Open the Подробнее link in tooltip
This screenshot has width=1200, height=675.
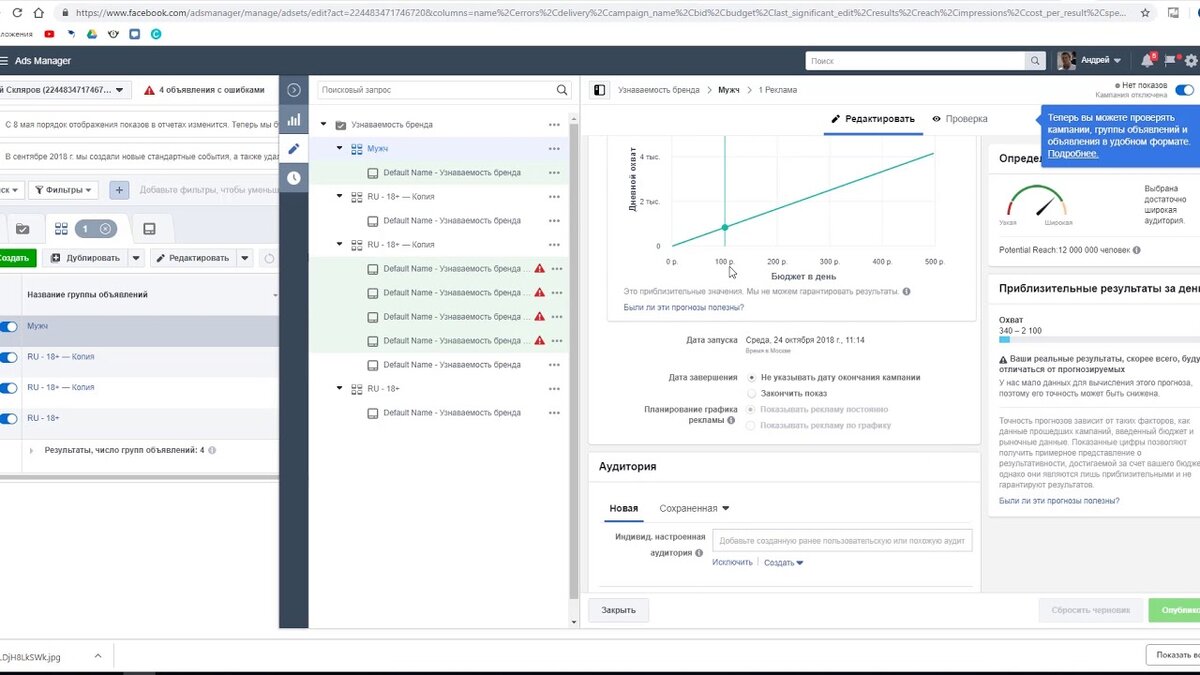coord(1072,153)
